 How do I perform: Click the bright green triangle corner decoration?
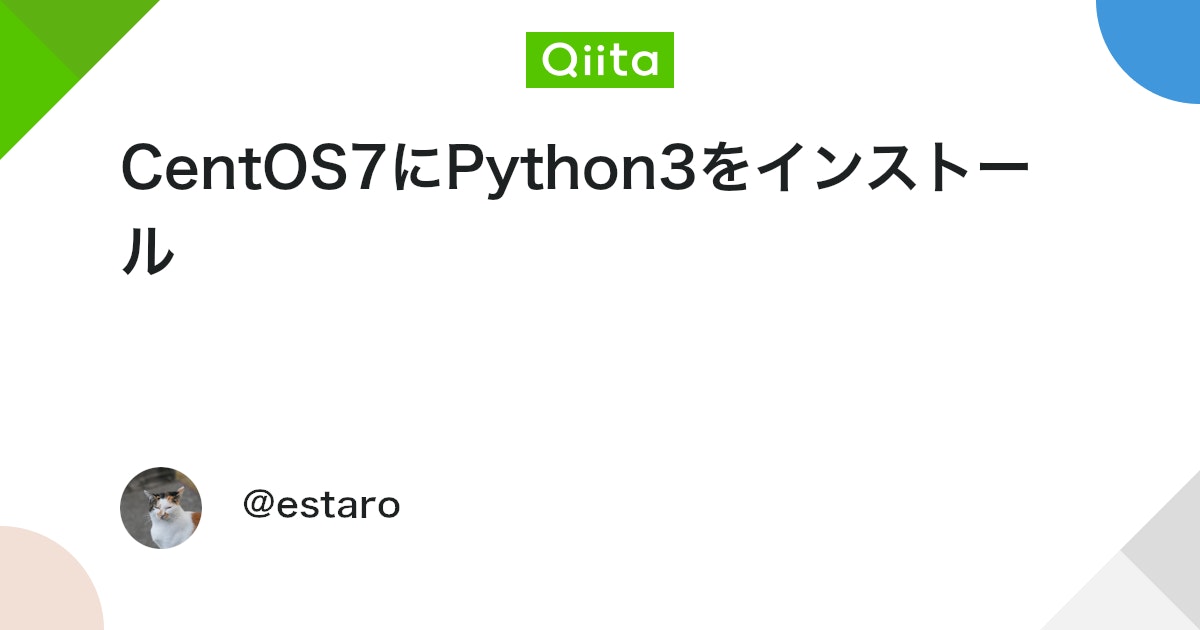(x=40, y=60)
